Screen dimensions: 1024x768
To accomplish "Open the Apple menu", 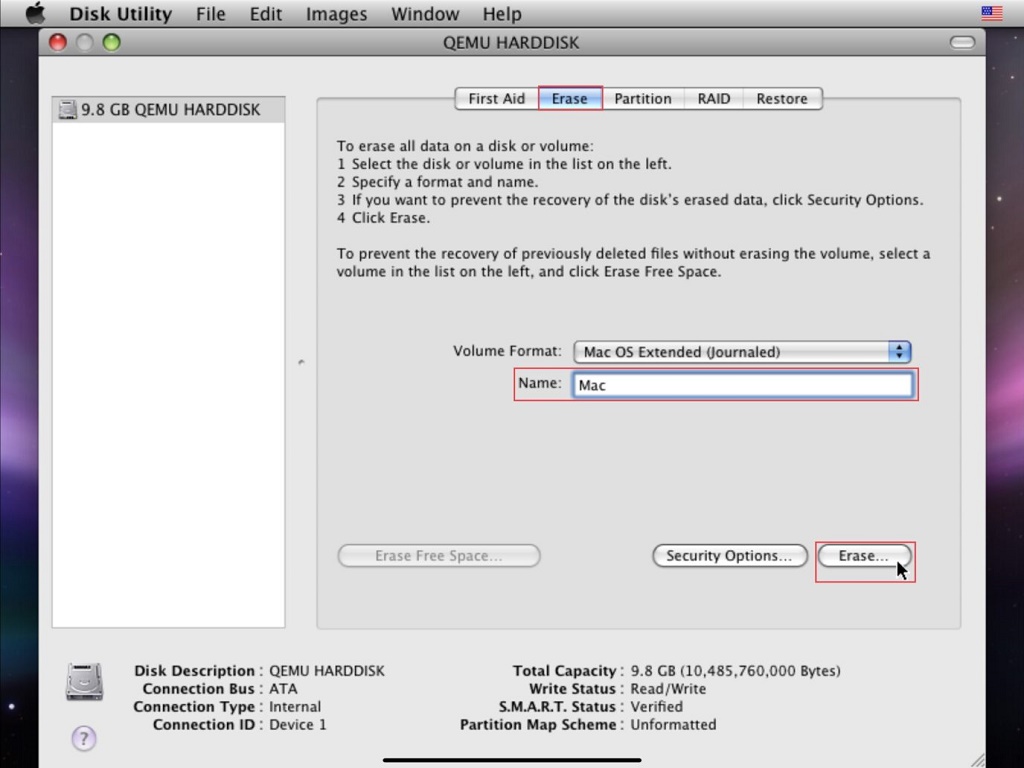I will [35, 13].
